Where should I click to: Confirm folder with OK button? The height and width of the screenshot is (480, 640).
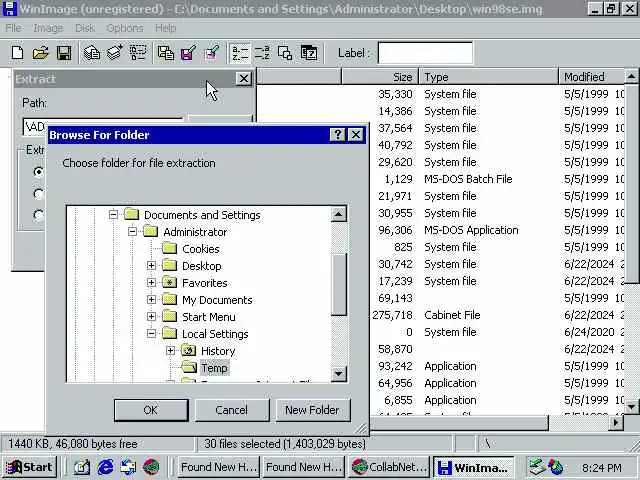pyautogui.click(x=151, y=410)
